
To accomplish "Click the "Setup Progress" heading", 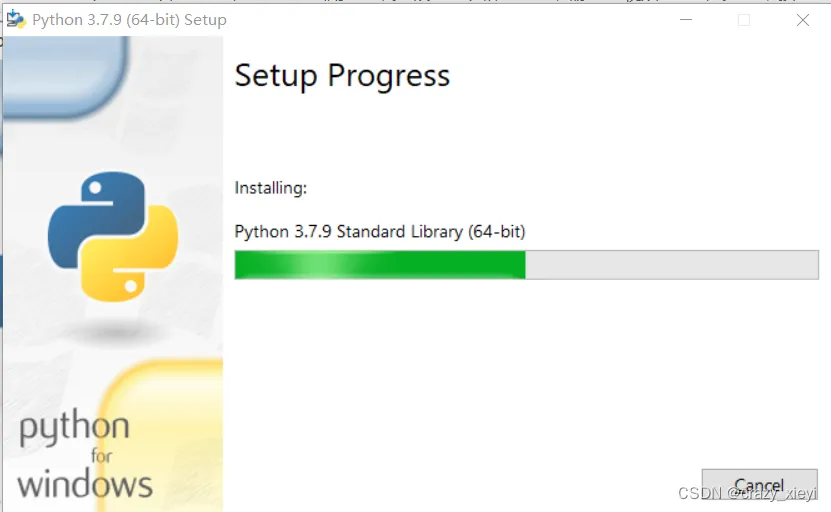I will (342, 76).
